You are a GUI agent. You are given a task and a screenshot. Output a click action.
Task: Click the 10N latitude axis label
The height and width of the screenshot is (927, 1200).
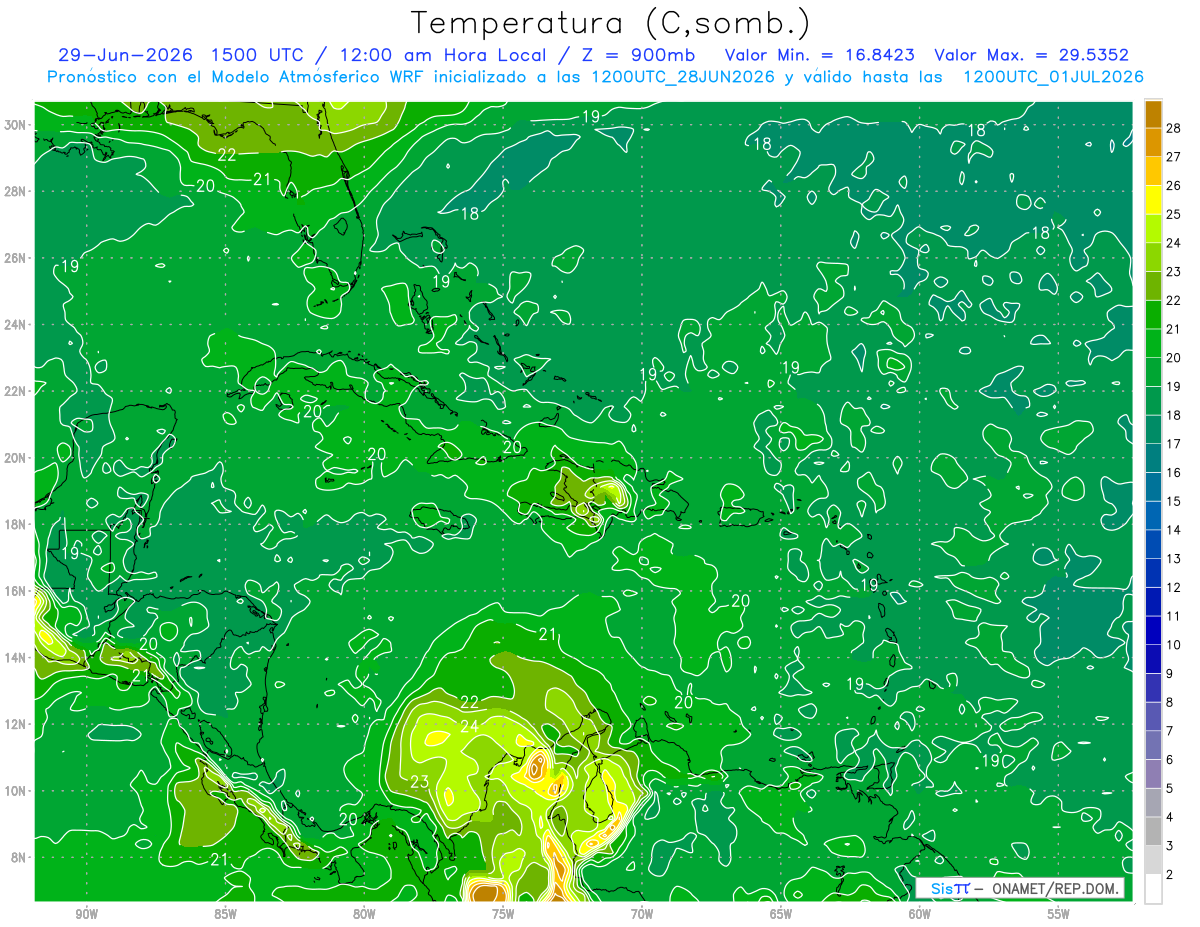pyautogui.click(x=17, y=791)
